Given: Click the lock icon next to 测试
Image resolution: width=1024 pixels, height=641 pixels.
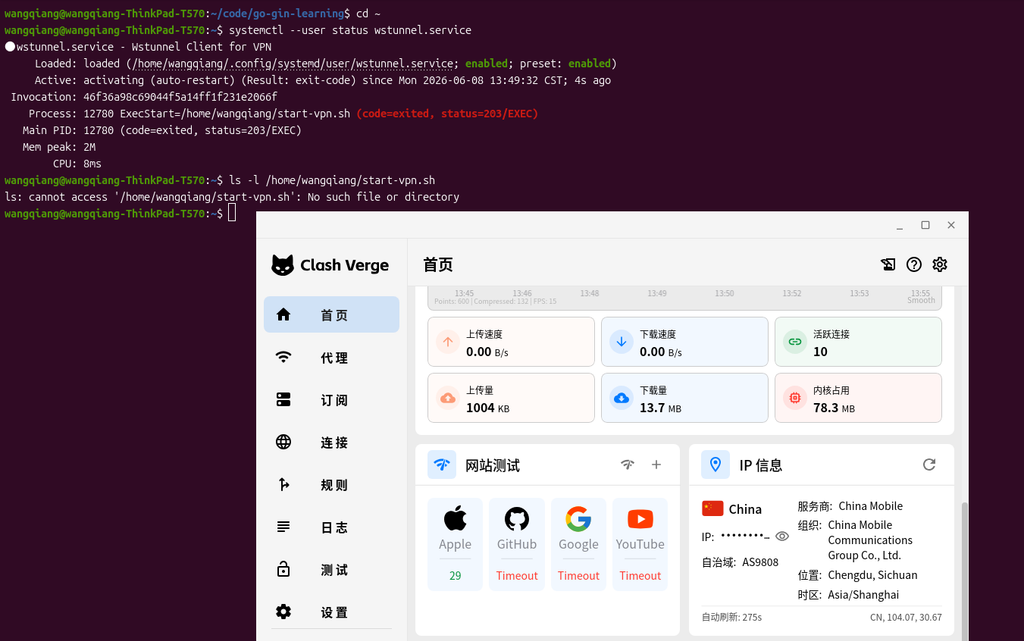Looking at the screenshot, I should click(283, 569).
